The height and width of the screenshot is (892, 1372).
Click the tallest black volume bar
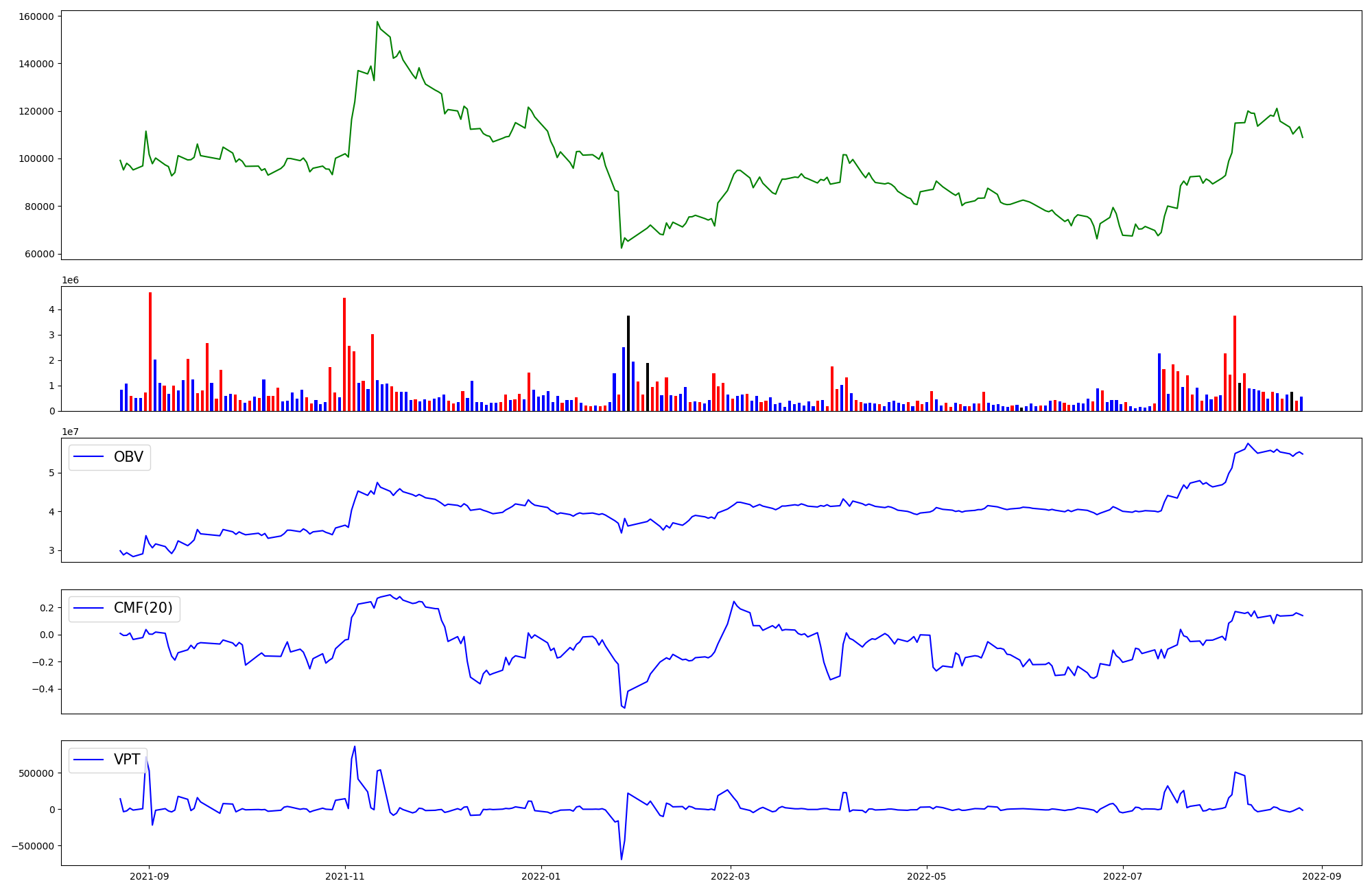628,364
